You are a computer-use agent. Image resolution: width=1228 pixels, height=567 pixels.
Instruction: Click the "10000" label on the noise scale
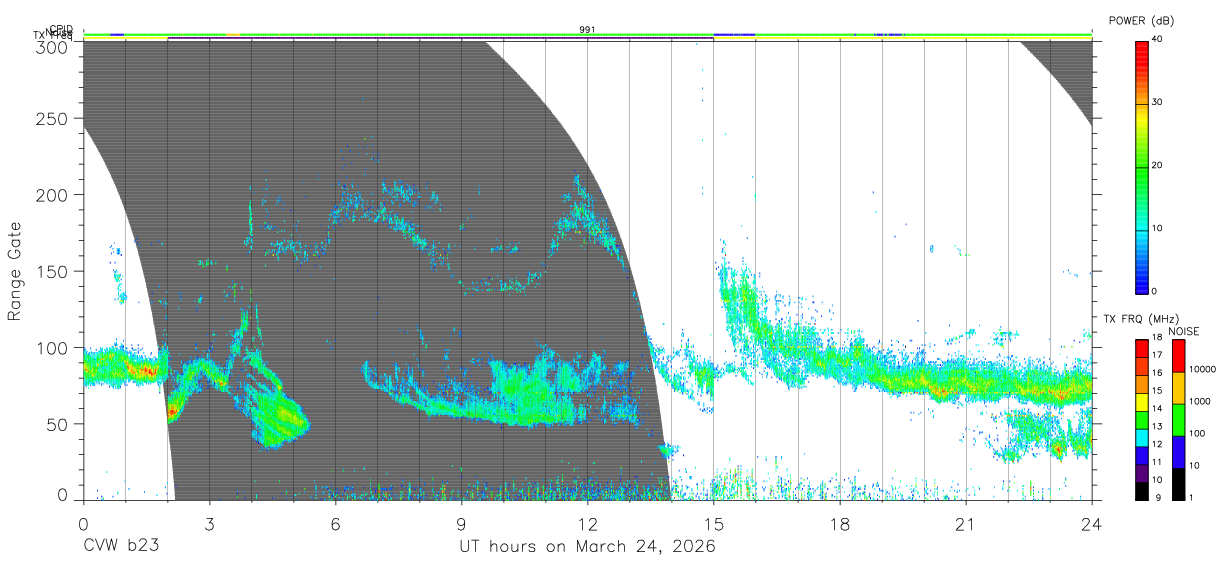1203,369
